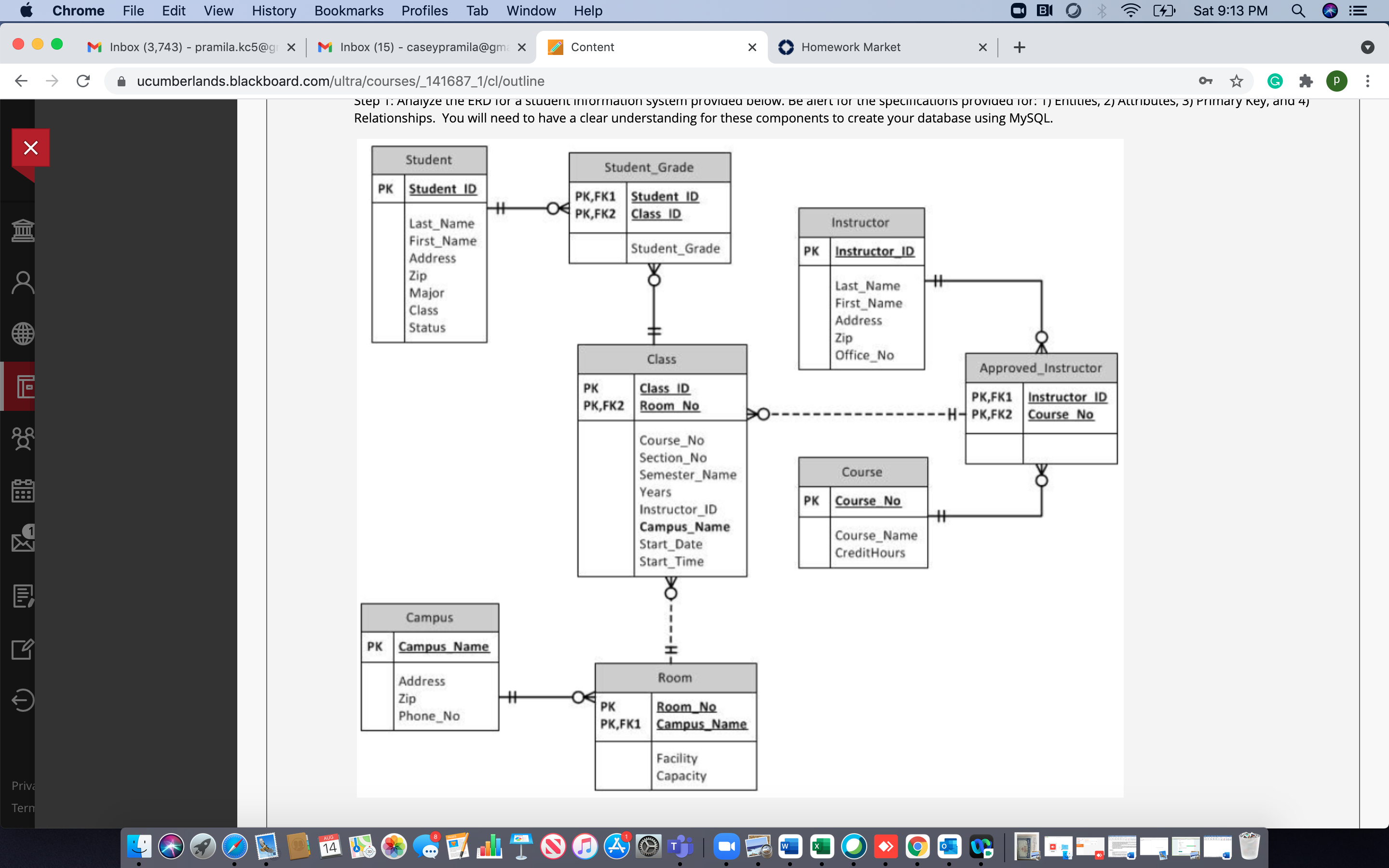1389x868 pixels.
Task: Switch to Inbox (15) Gmail tab
Action: 422,47
